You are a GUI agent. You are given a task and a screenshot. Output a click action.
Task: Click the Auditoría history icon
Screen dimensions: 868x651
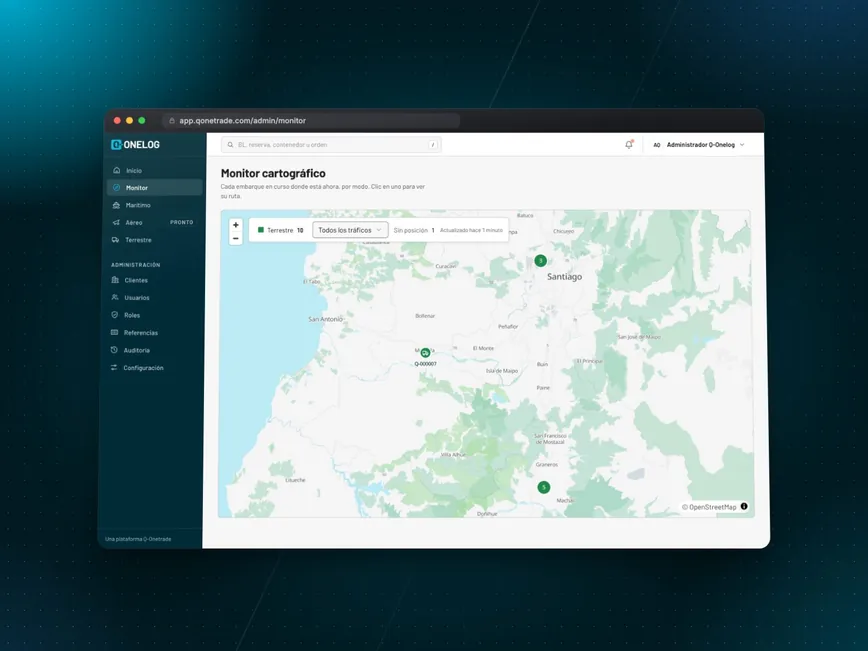click(x=114, y=350)
